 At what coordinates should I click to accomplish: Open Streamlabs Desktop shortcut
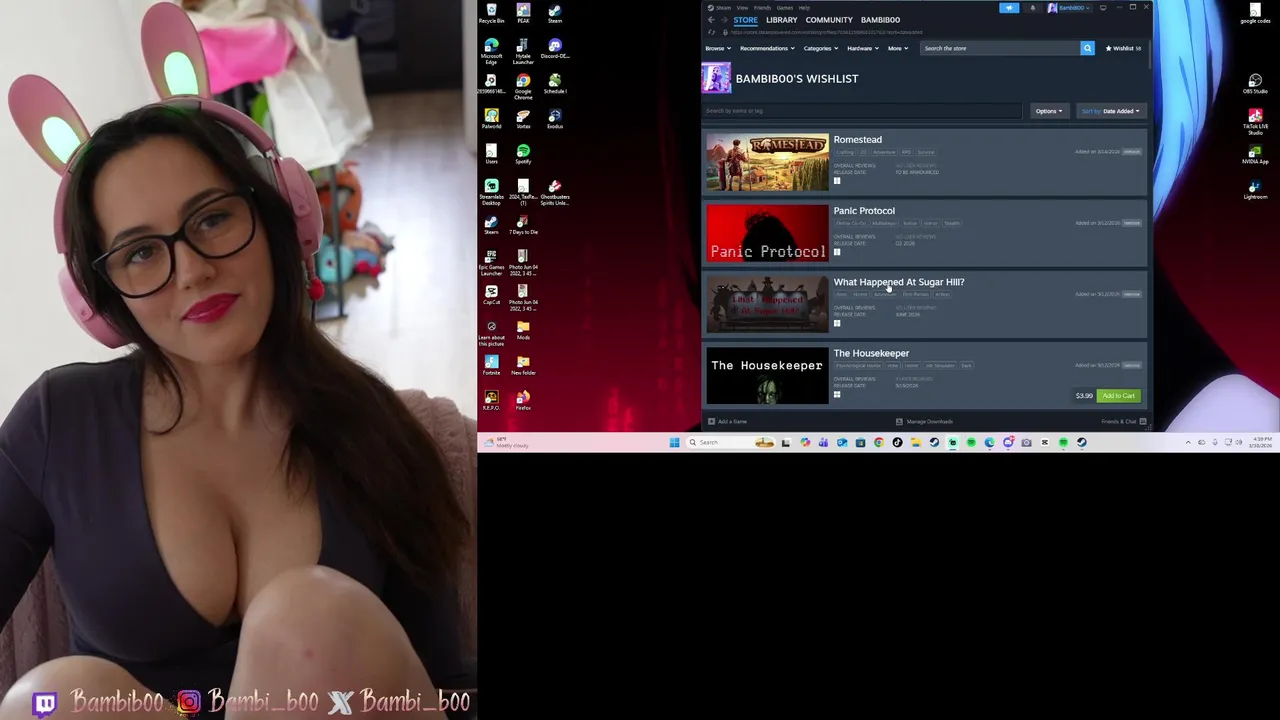[491, 191]
